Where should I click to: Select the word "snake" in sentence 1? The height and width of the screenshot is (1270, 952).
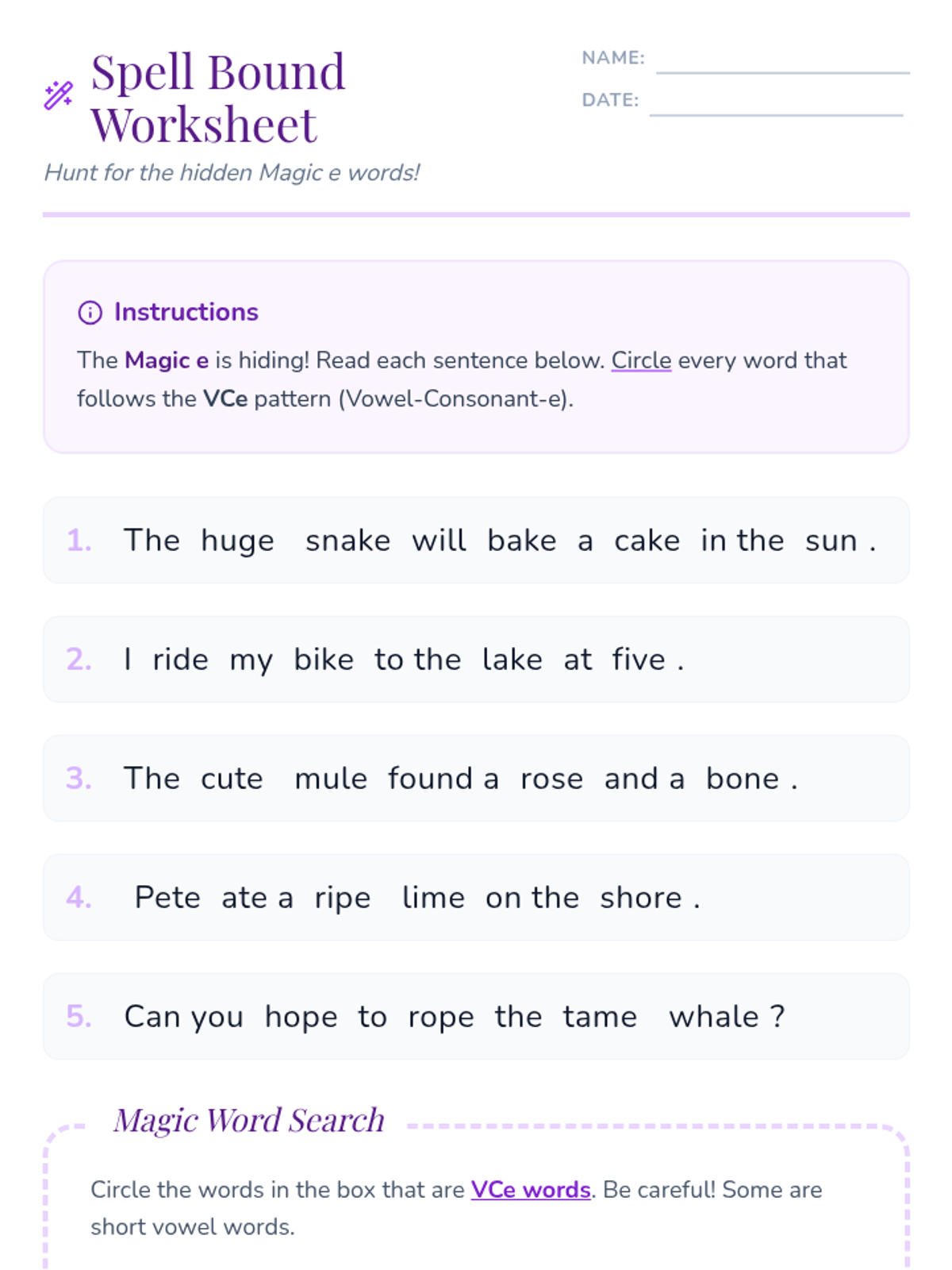[347, 541]
